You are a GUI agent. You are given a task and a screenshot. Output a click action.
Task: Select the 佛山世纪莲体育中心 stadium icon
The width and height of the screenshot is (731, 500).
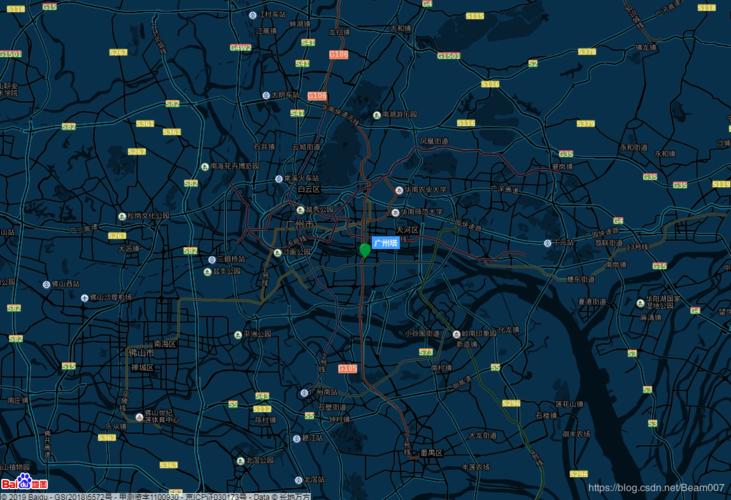[139, 417]
